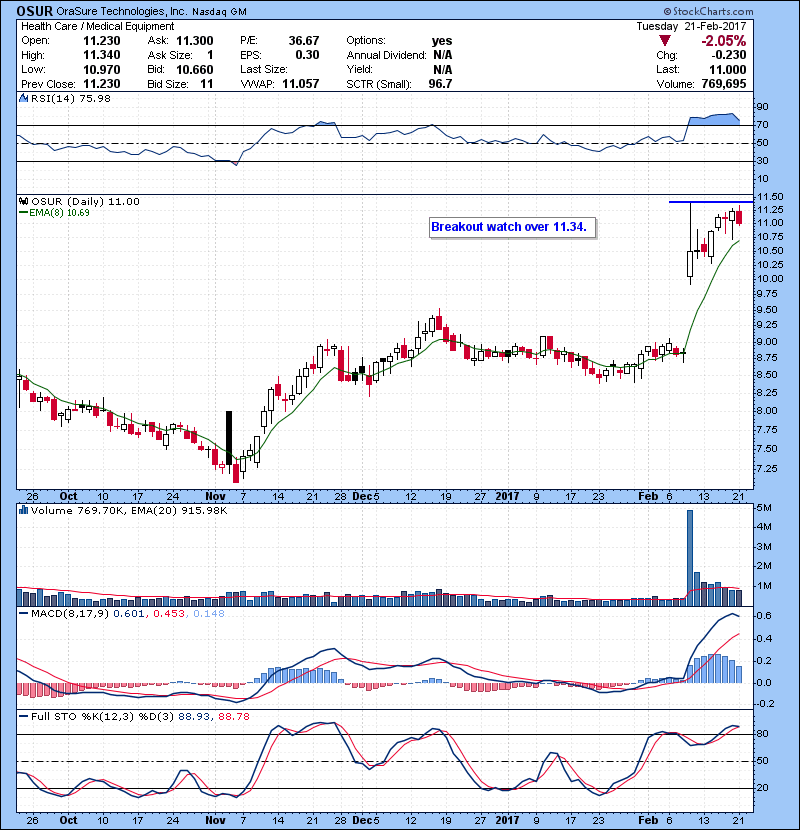Click the date Tuesday 21-Feb-2017
The height and width of the screenshot is (830, 800).
pos(691,26)
